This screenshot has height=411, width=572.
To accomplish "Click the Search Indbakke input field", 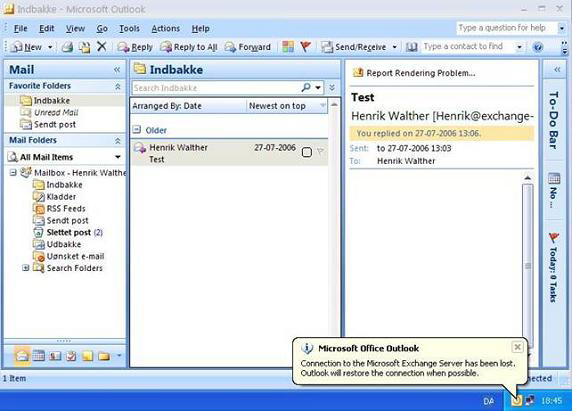I will (216, 88).
